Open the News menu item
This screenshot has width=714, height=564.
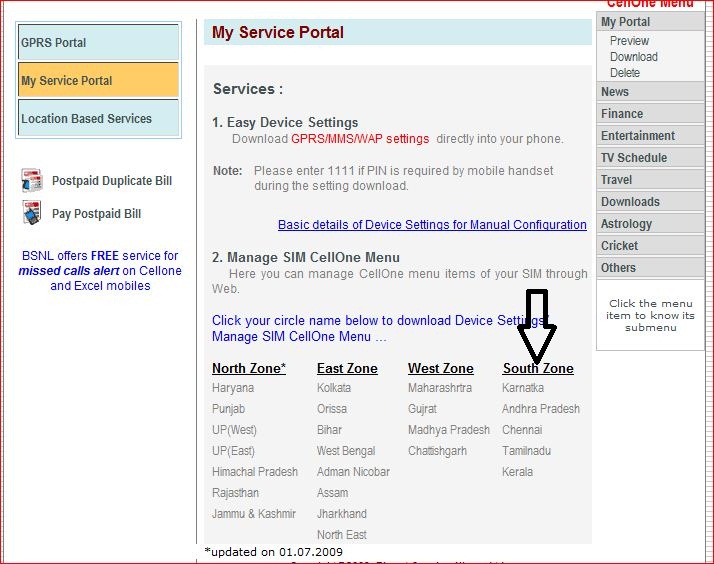[650, 91]
